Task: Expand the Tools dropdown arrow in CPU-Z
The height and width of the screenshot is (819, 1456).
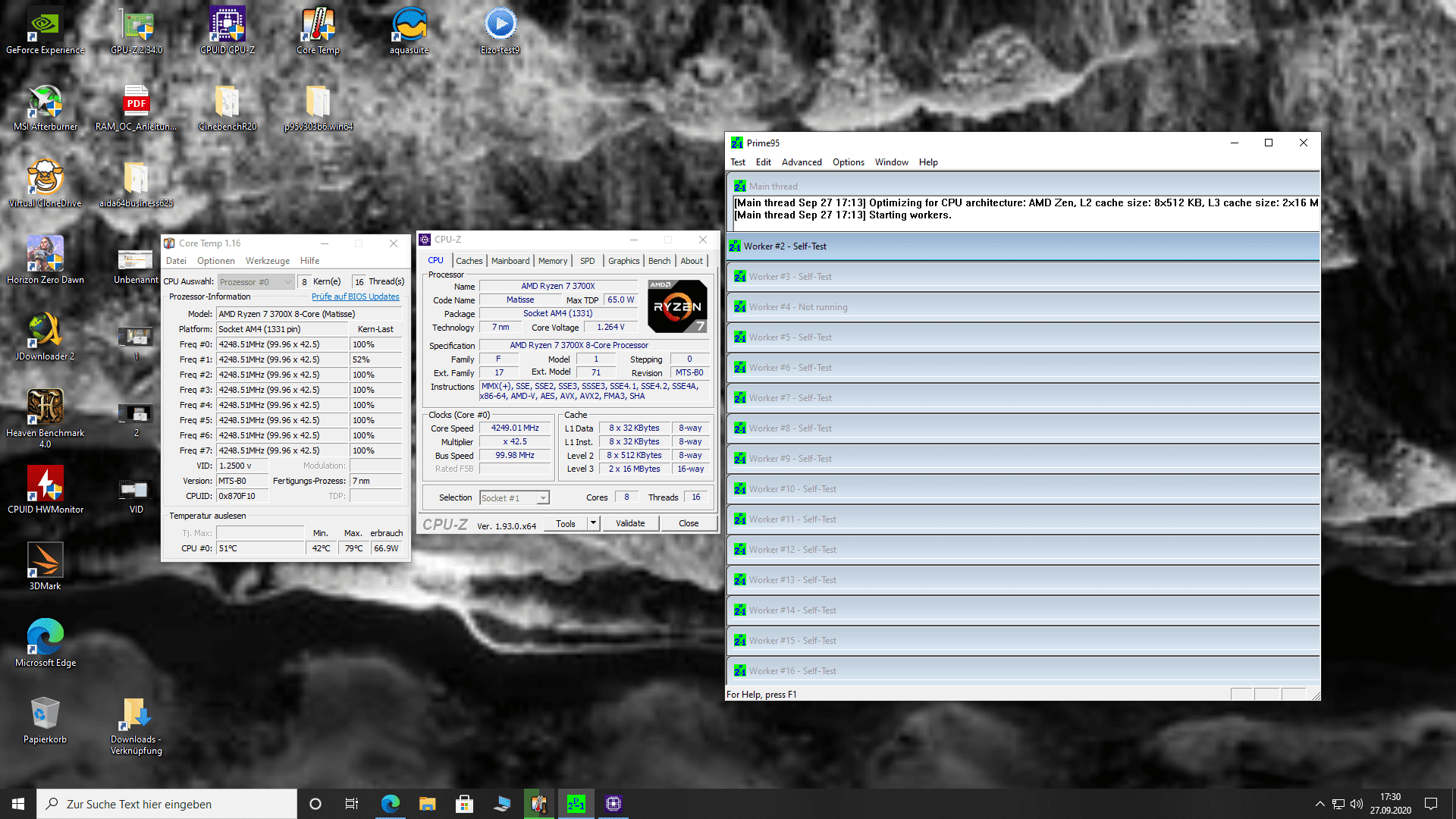Action: tap(594, 523)
